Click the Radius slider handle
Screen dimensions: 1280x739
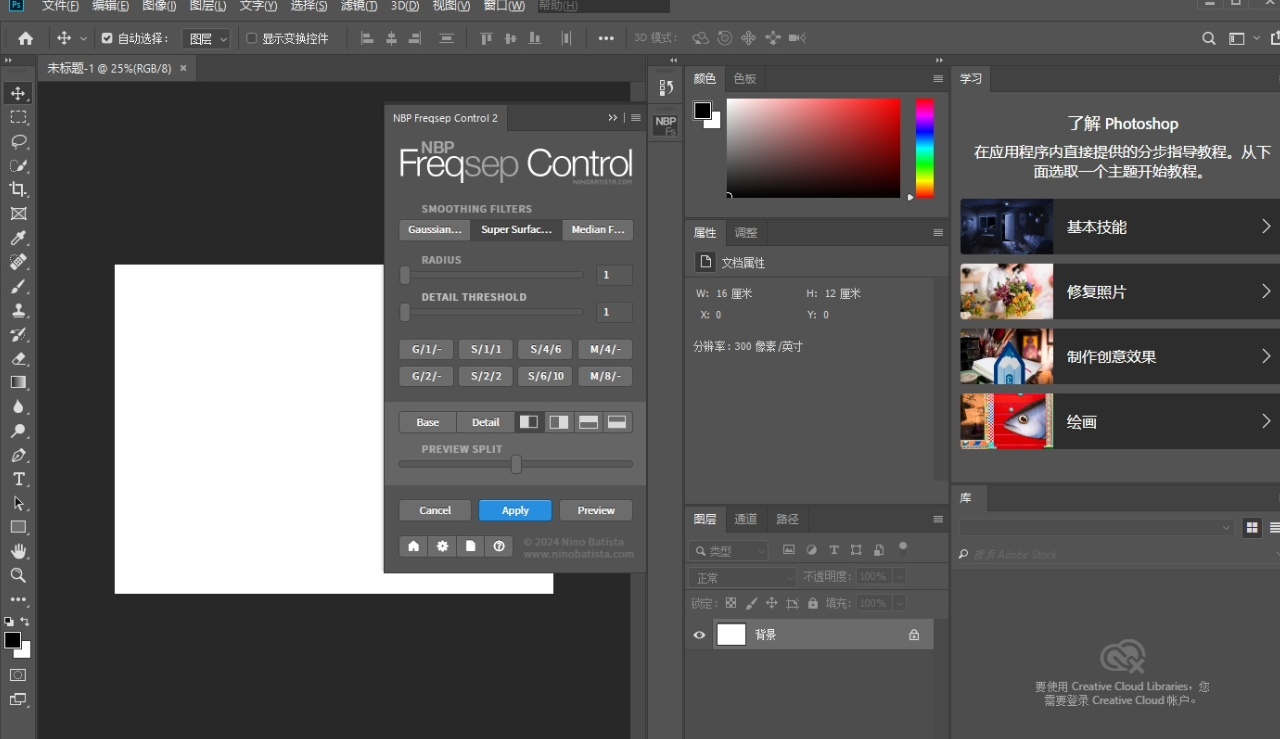[x=405, y=275]
